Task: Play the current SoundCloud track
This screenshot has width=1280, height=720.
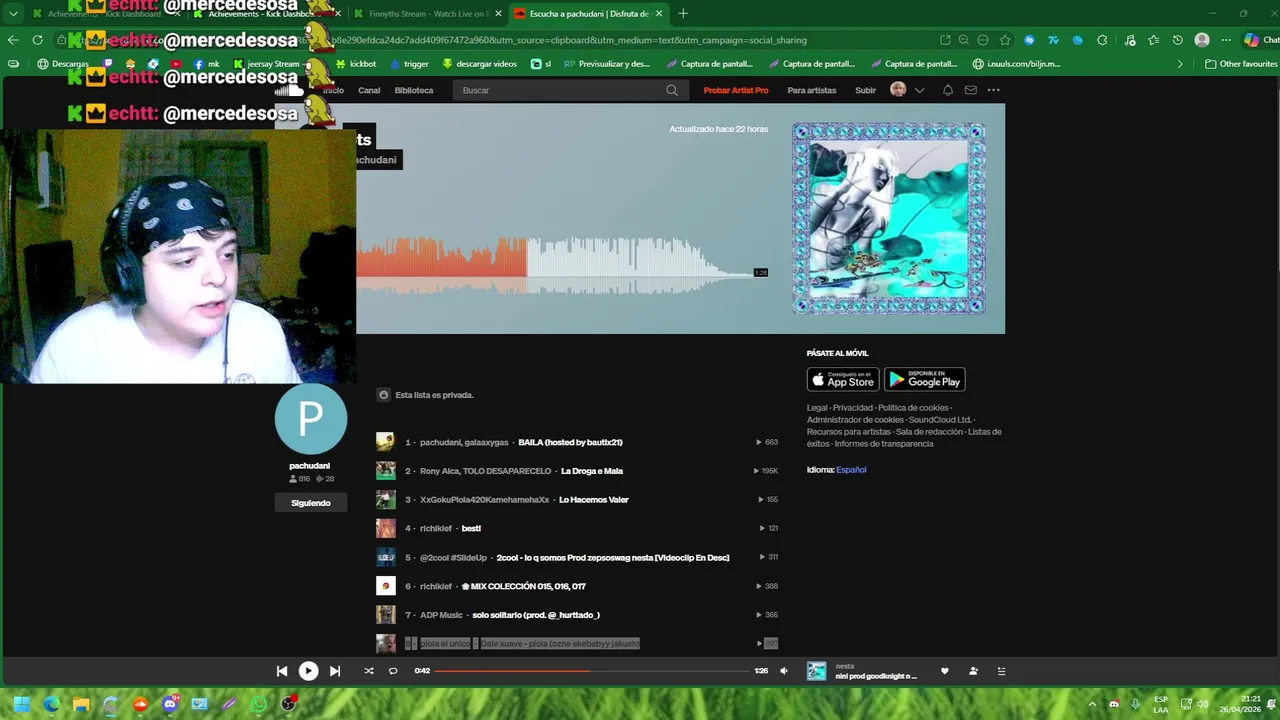Action: coord(308,671)
